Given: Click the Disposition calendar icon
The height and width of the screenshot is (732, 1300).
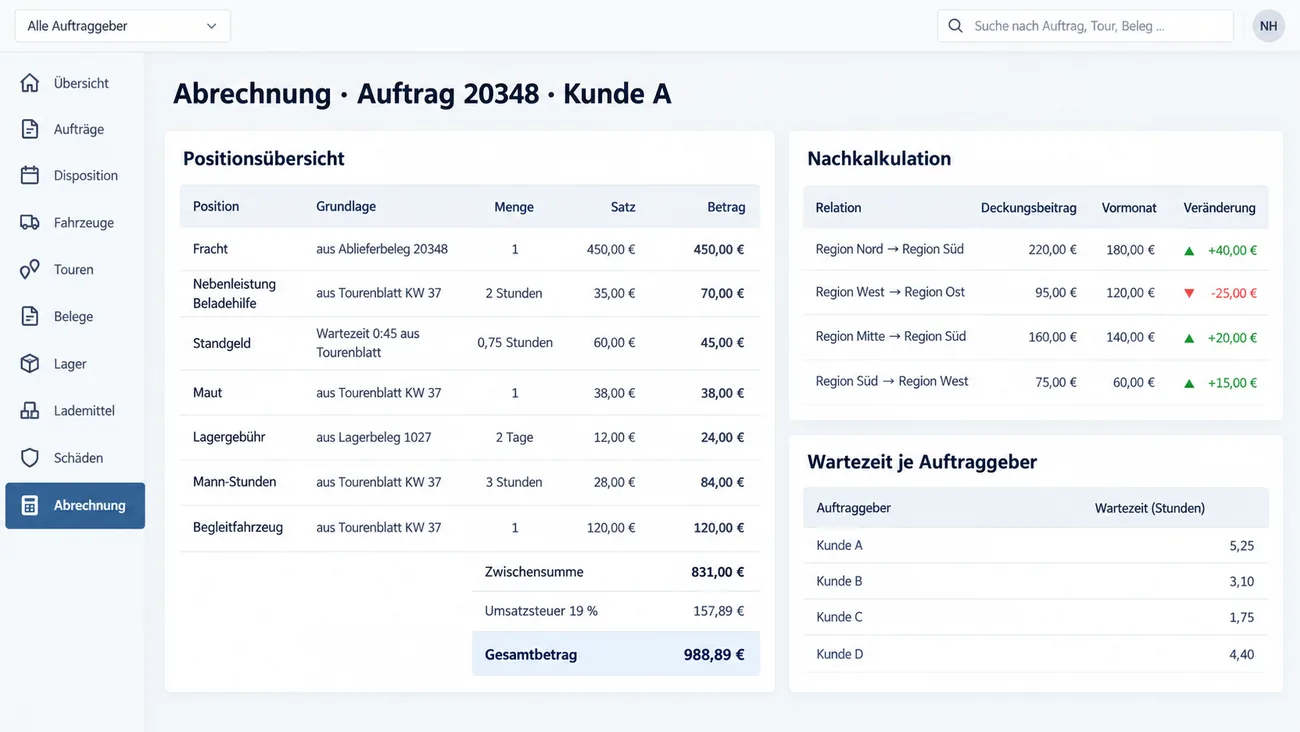Looking at the screenshot, I should pyautogui.click(x=30, y=175).
